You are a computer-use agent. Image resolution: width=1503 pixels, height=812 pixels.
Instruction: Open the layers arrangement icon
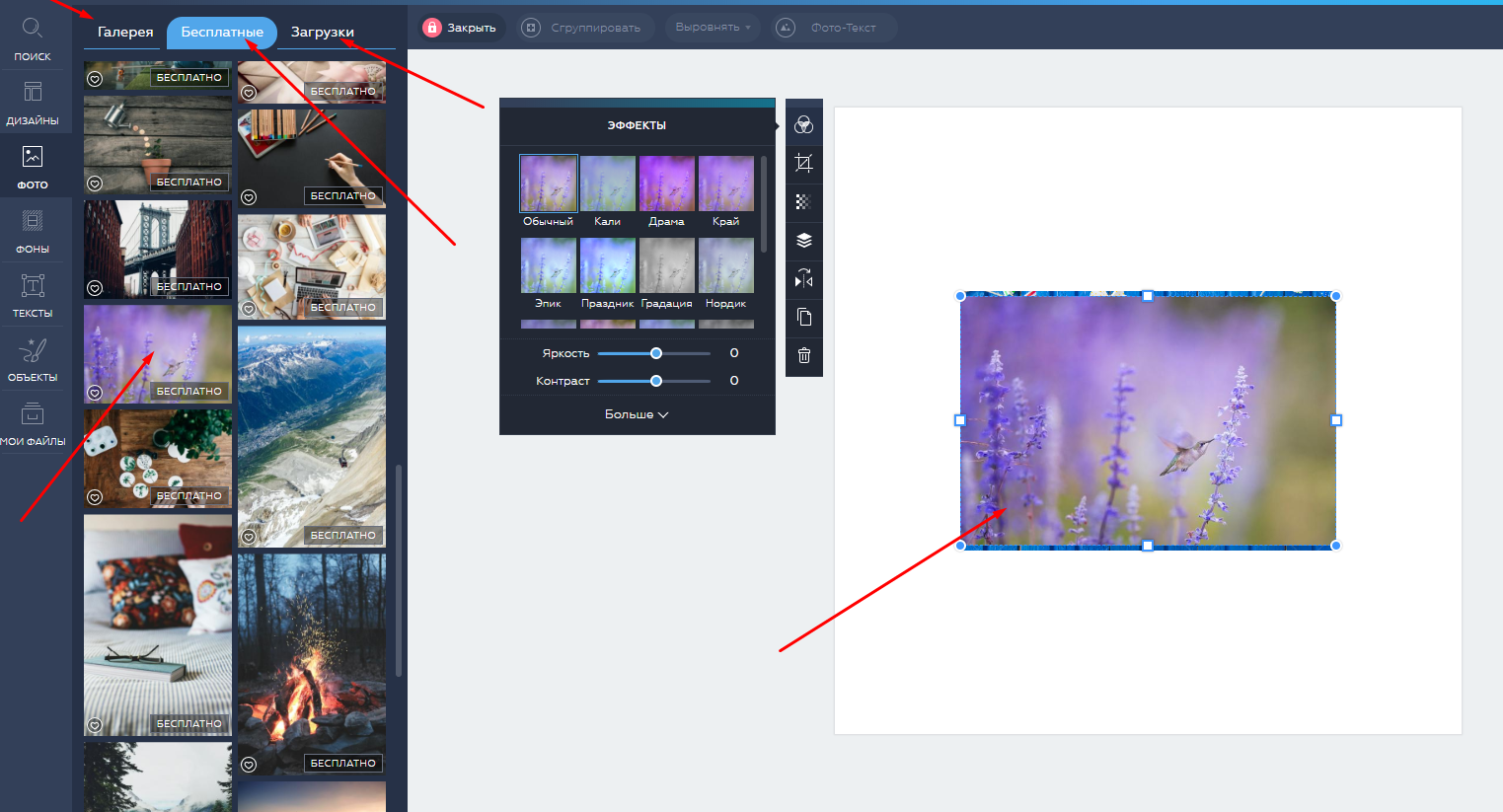pos(803,241)
